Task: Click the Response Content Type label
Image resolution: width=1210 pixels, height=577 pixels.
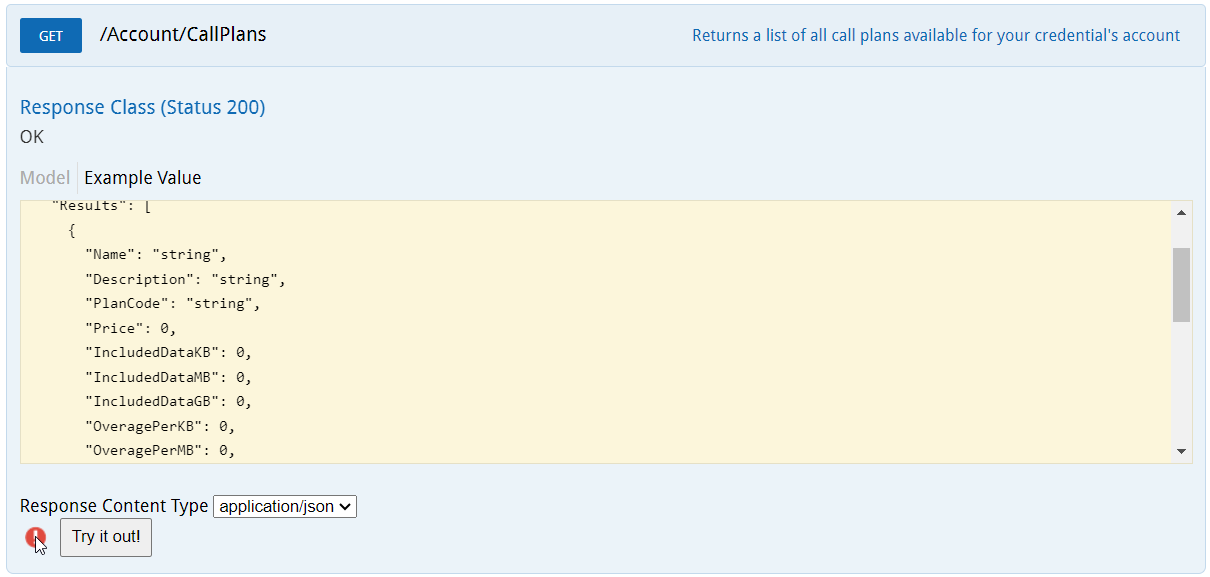Action: click(114, 507)
